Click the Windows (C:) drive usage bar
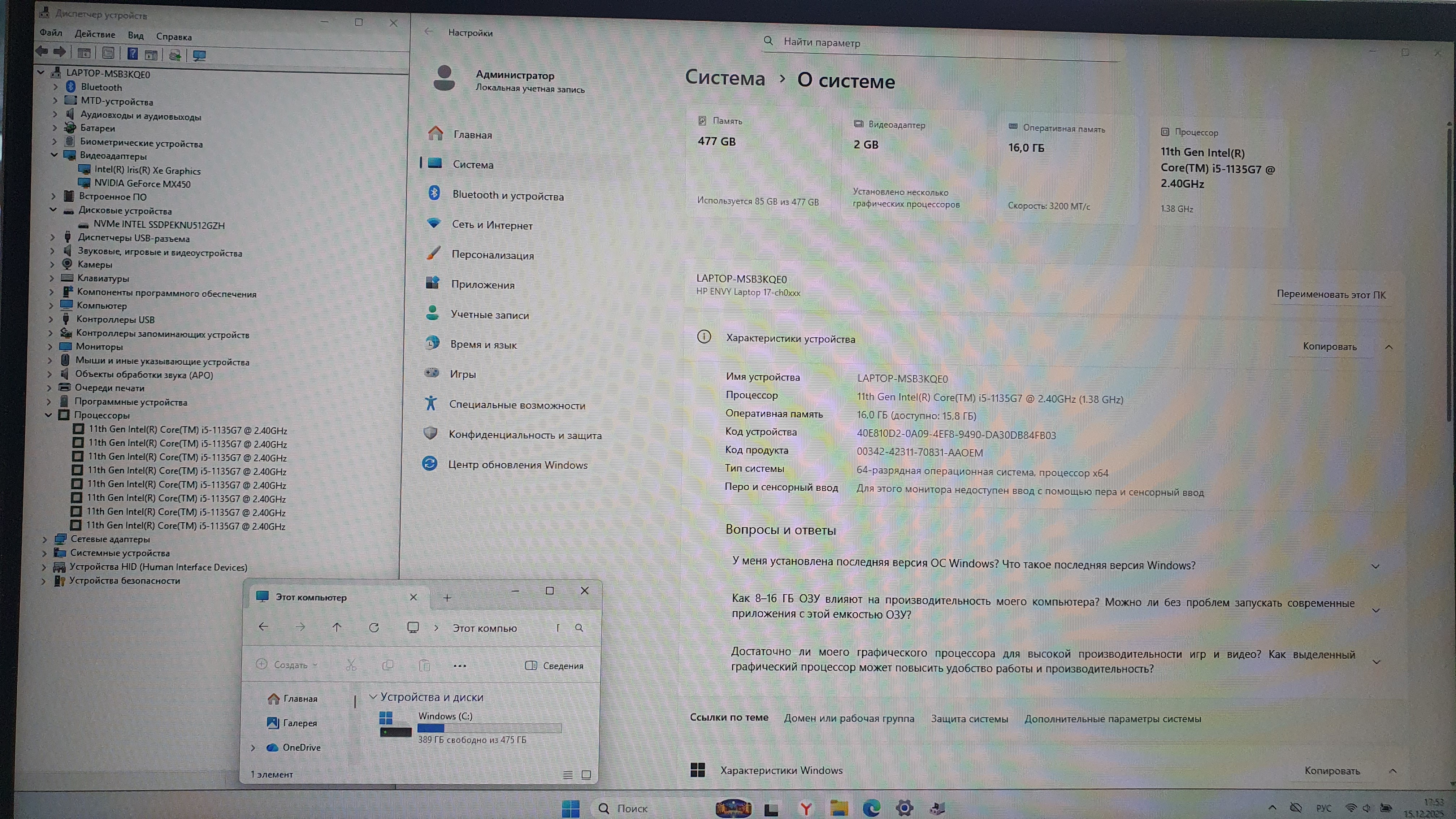This screenshot has width=1456, height=819. pos(489,728)
